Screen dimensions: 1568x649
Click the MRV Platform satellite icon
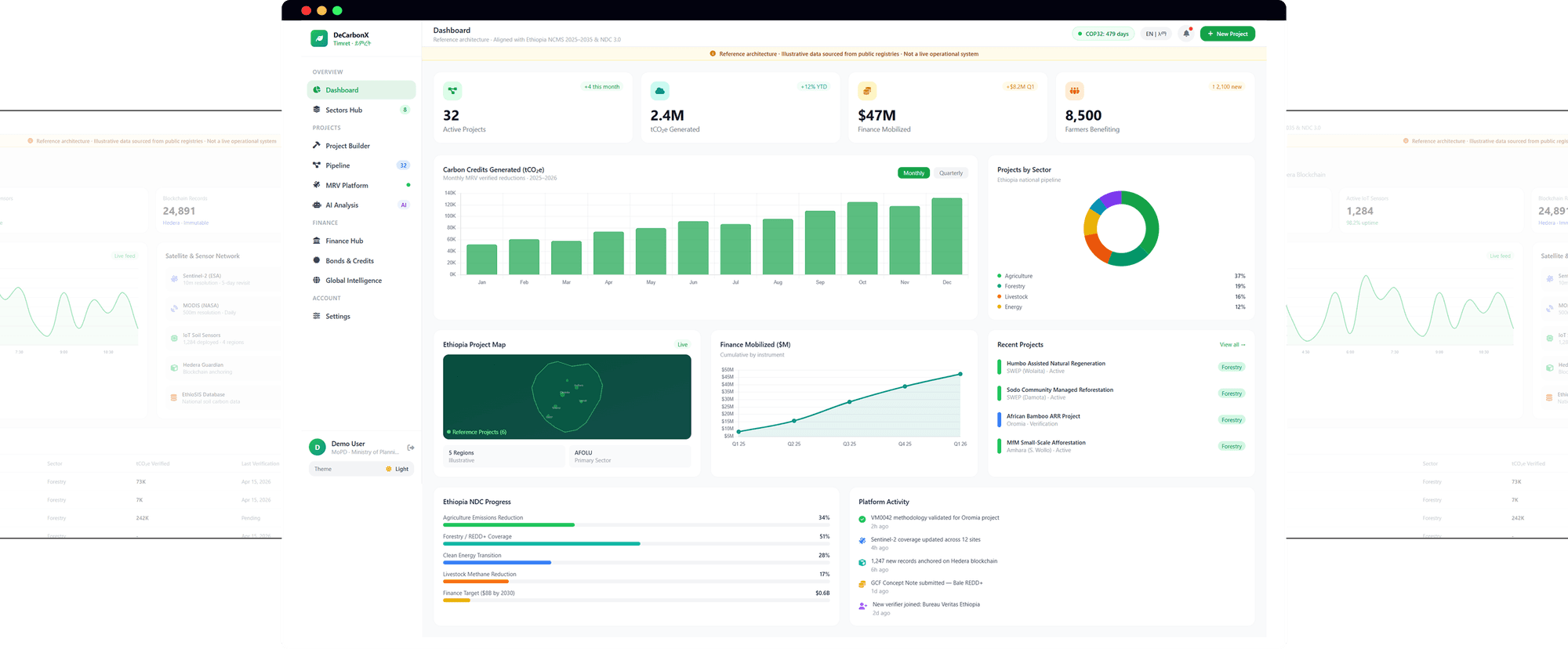point(317,185)
